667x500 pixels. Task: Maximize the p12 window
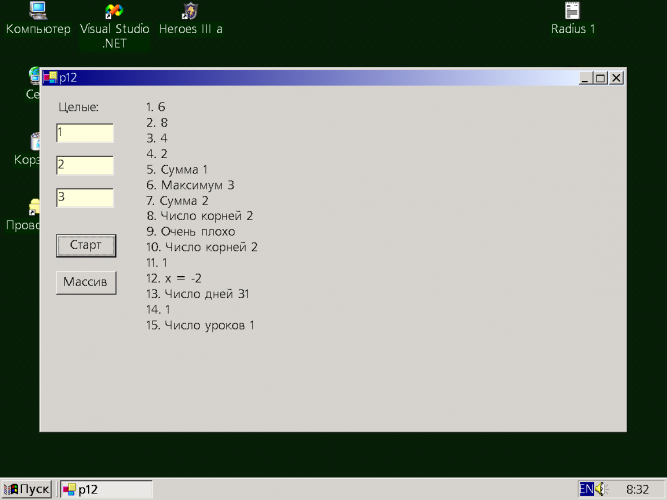[601, 78]
